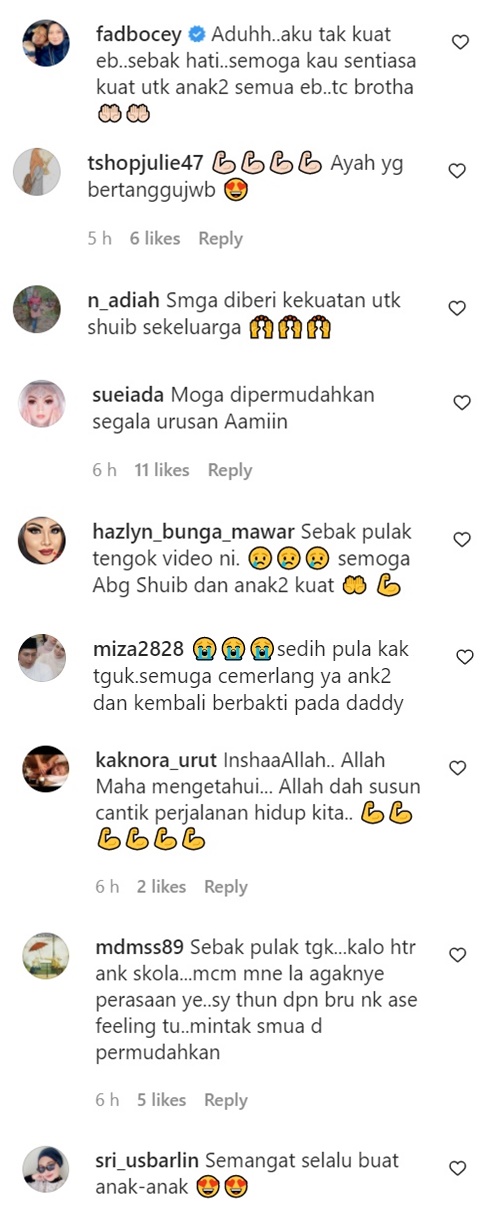Open fadbocey's profile picture
This screenshot has width=483, height=1216.
click(x=45, y=43)
